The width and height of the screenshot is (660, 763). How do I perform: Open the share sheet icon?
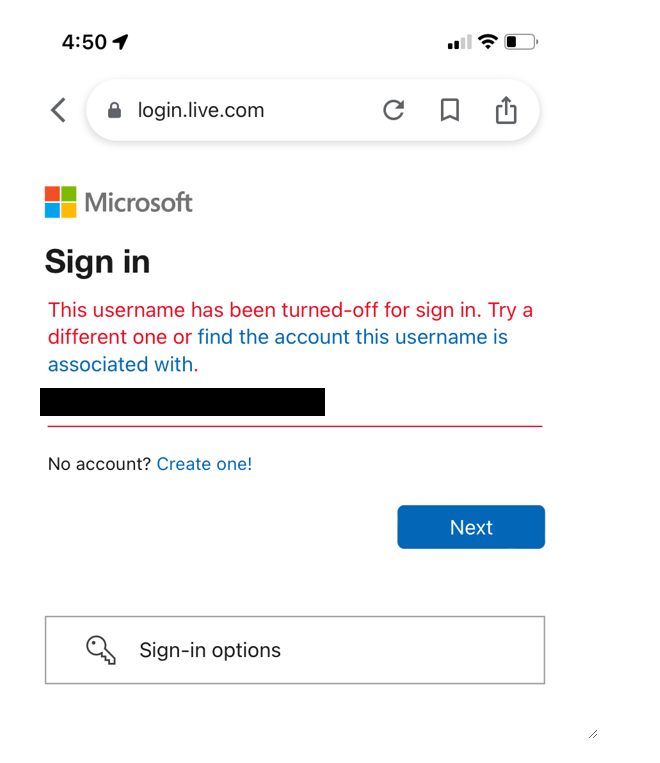coord(506,109)
